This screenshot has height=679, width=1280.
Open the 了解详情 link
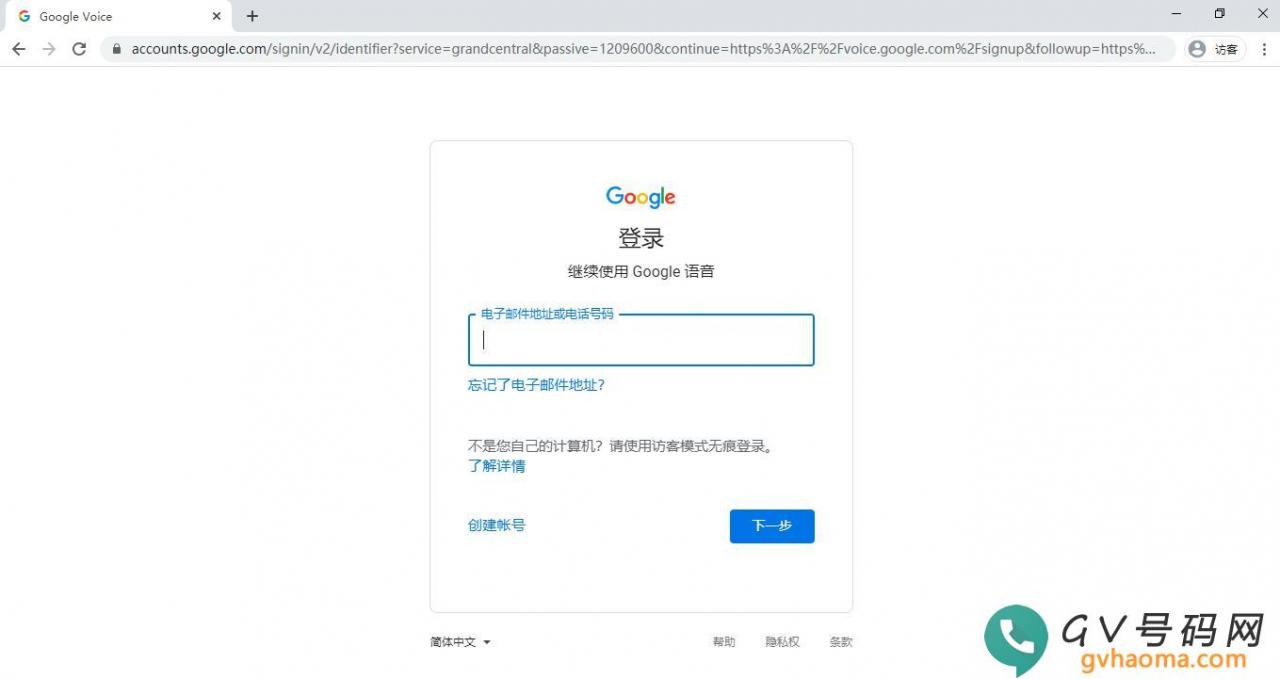[x=496, y=466]
